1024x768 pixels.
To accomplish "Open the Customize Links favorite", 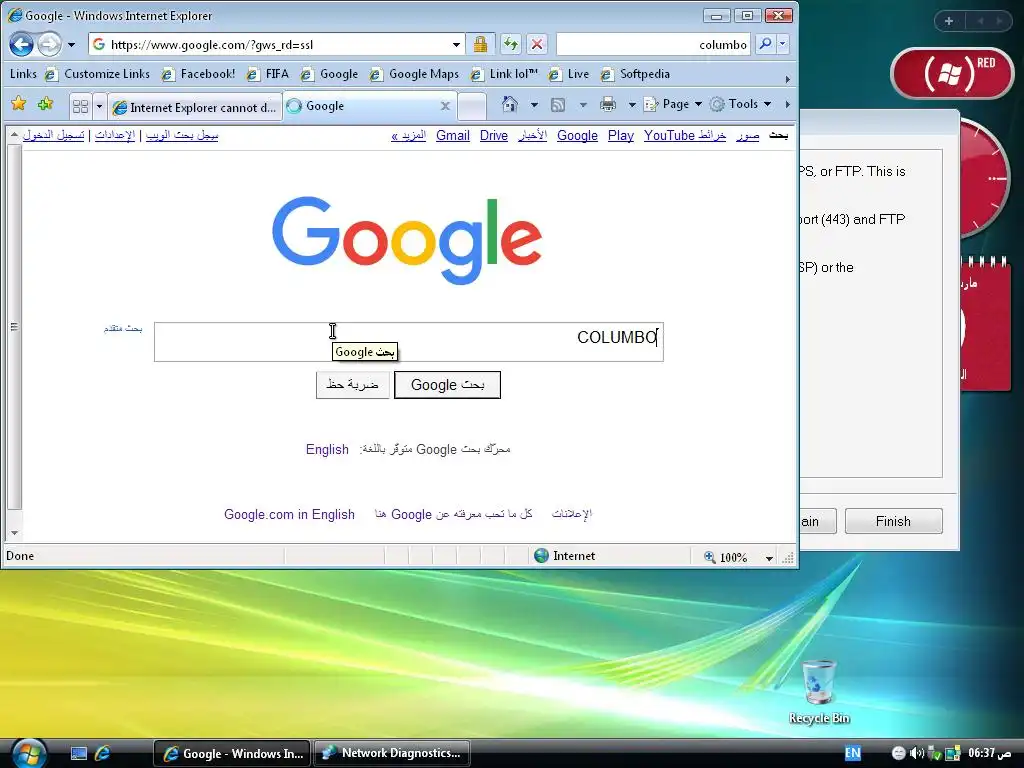I will 97,74.
